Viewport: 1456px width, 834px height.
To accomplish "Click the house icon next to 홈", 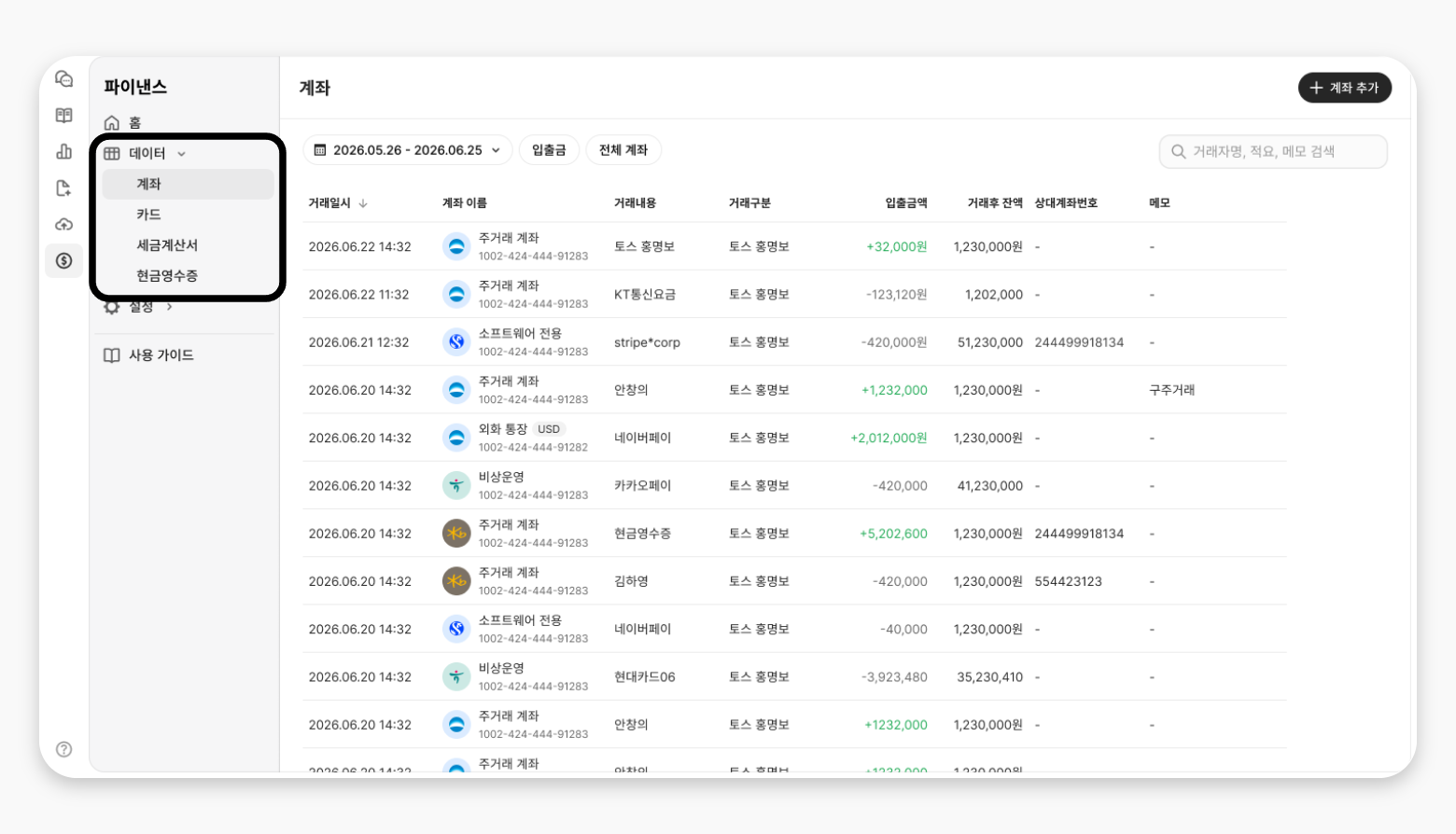I will point(112,123).
